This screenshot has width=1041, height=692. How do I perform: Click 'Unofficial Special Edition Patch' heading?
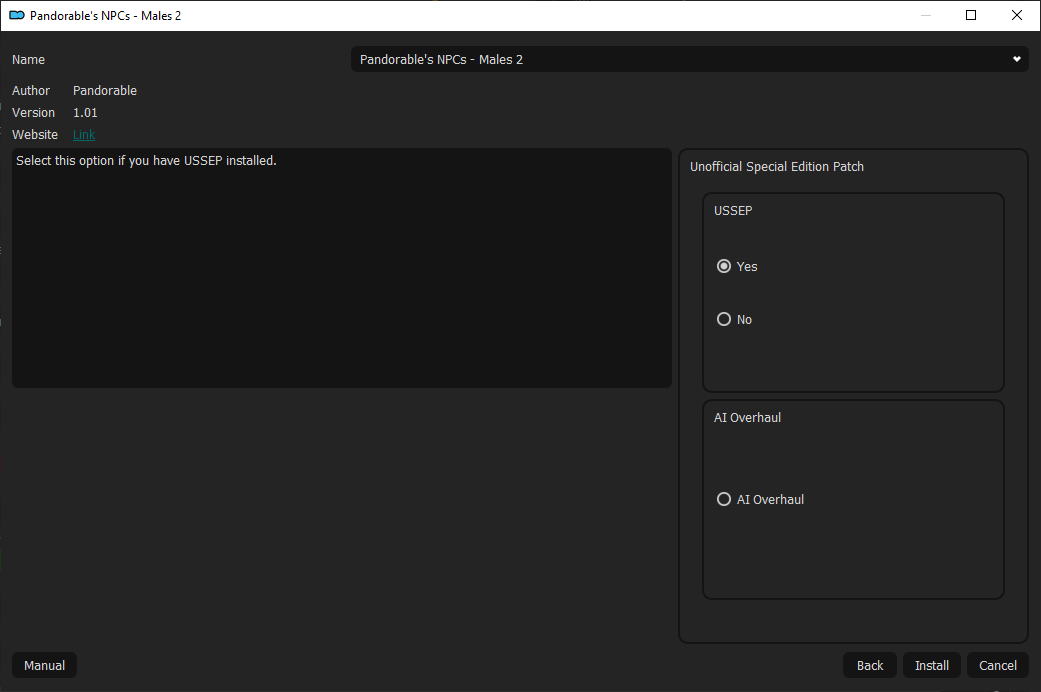point(777,167)
